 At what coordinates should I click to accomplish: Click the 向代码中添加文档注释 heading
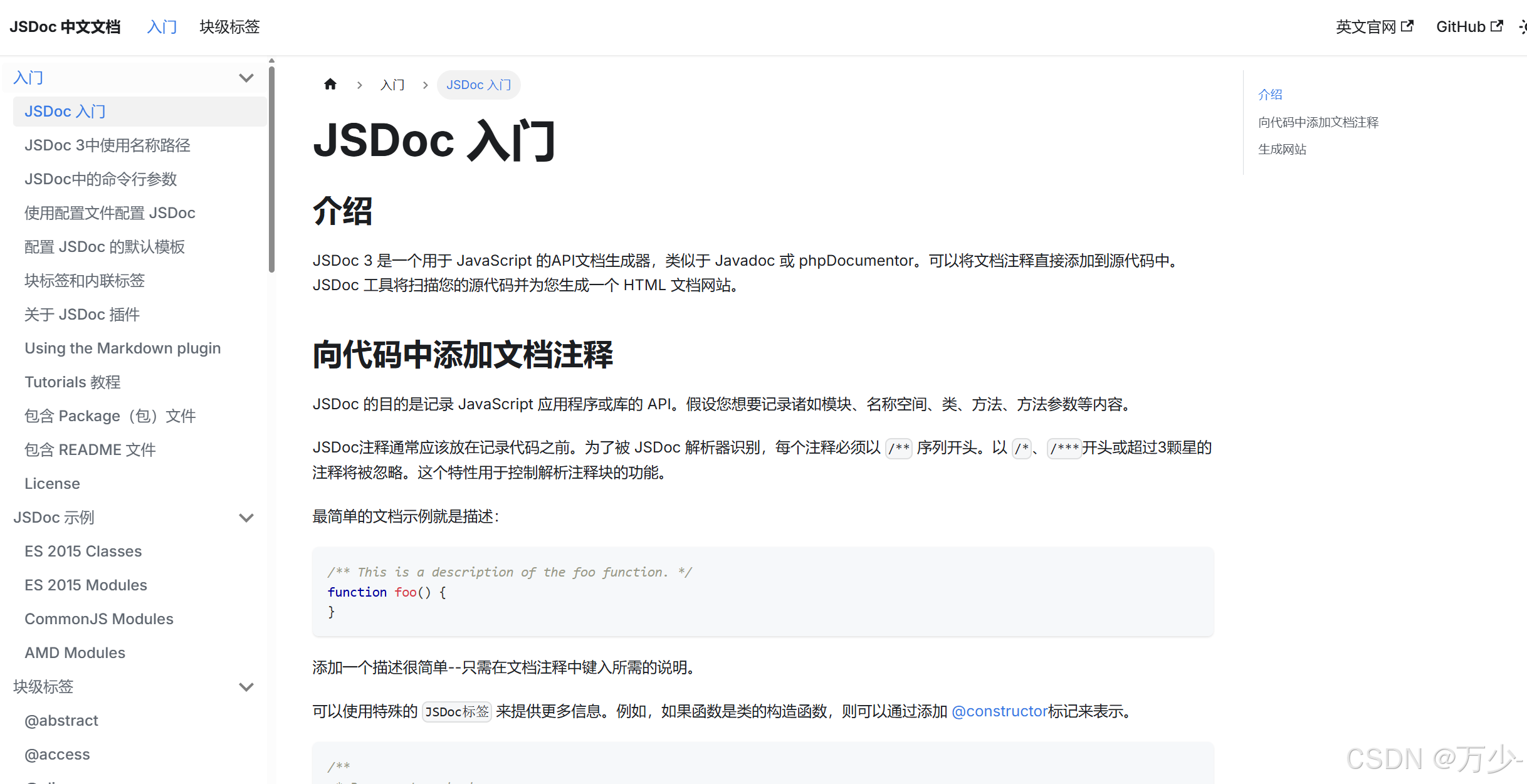point(463,355)
